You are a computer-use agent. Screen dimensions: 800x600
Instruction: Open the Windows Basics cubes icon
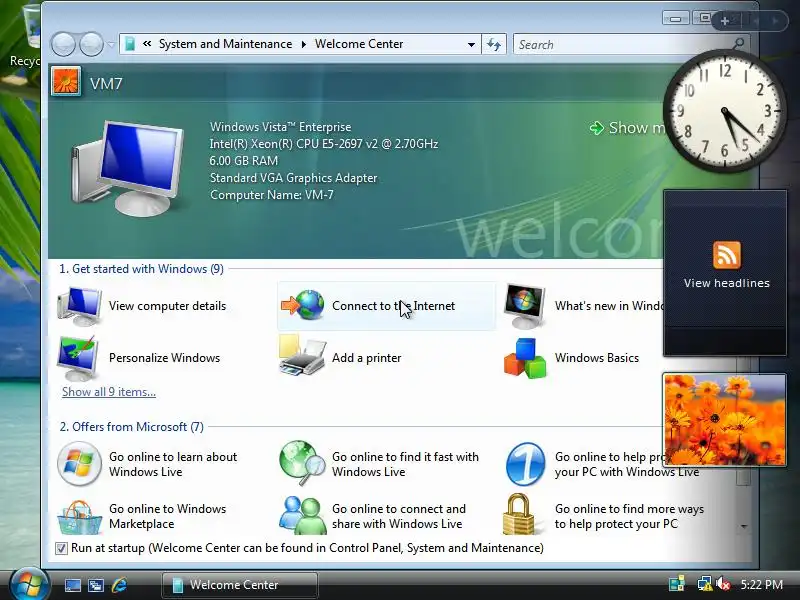coord(525,358)
